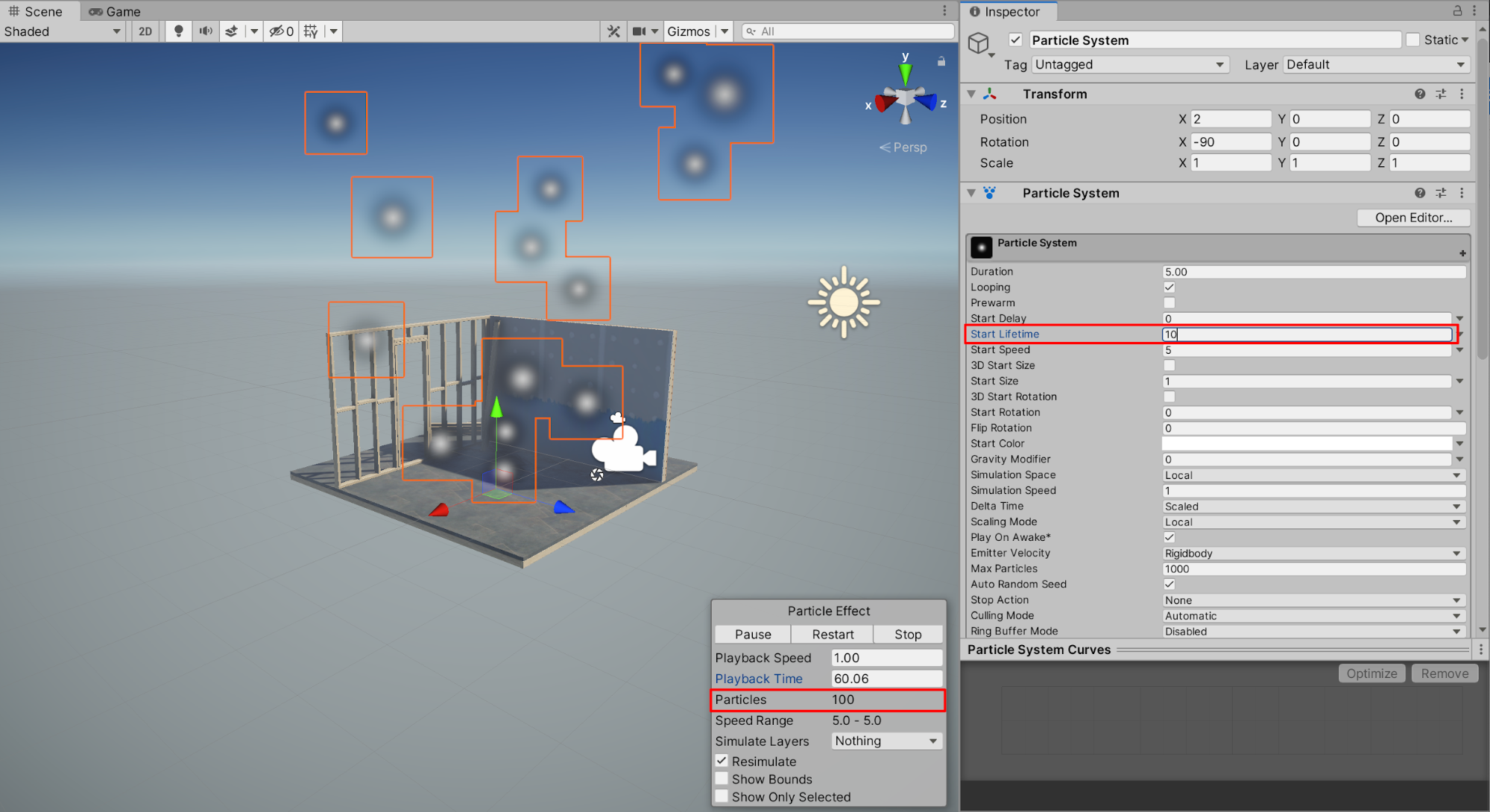Screen dimensions: 1490x812
Task: Click the Start Color swatch
Action: click(x=1307, y=444)
